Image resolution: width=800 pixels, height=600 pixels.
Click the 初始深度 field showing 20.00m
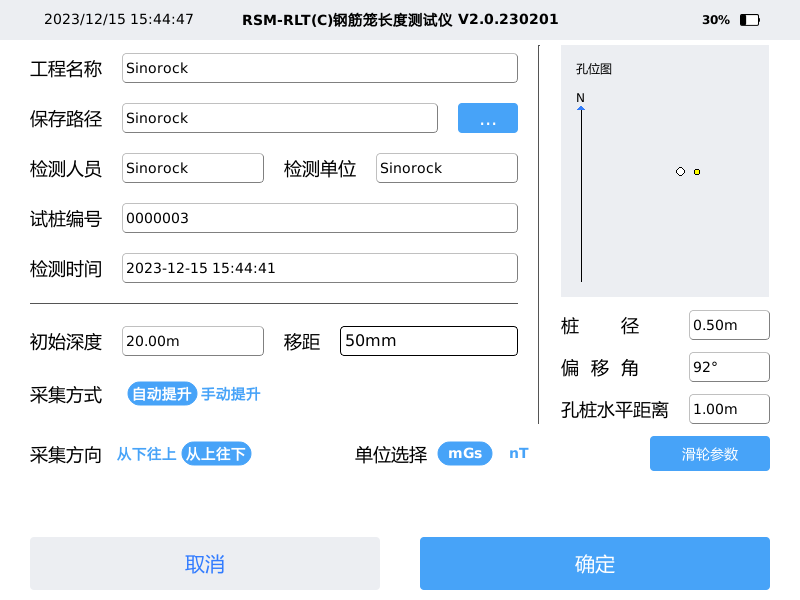tap(193, 341)
